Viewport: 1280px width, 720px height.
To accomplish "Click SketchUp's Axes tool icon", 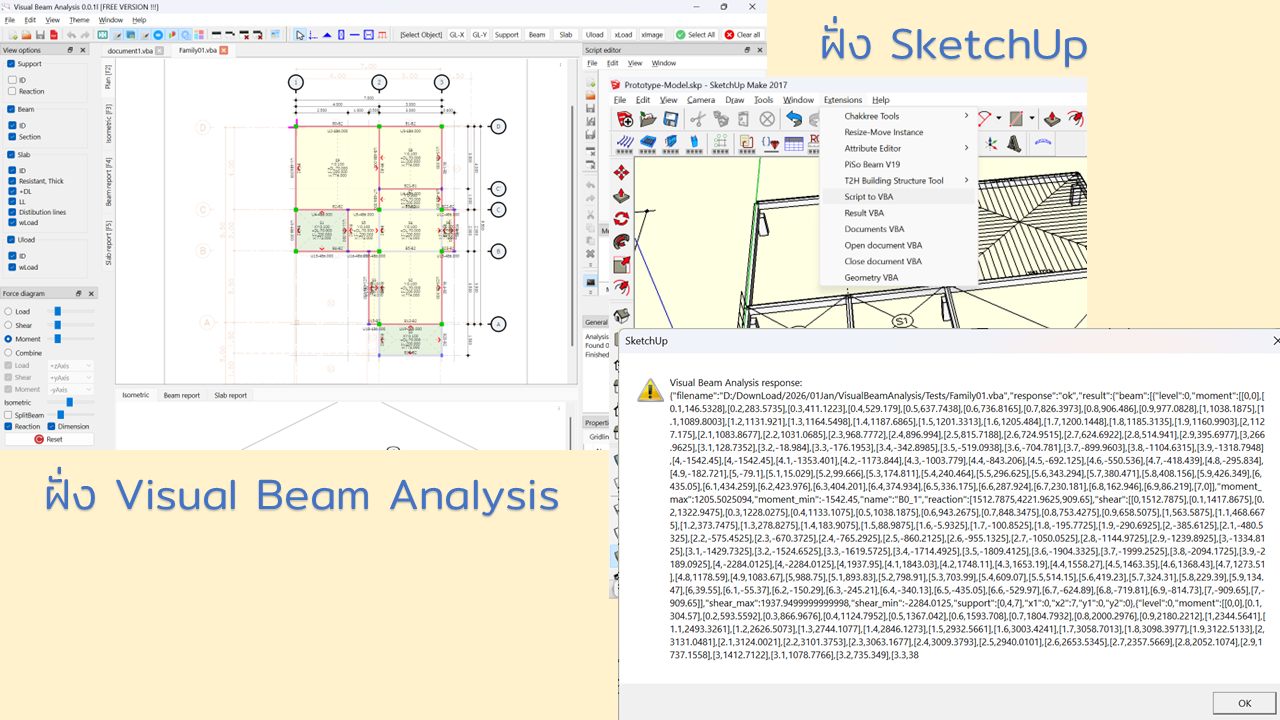I will [x=991, y=144].
